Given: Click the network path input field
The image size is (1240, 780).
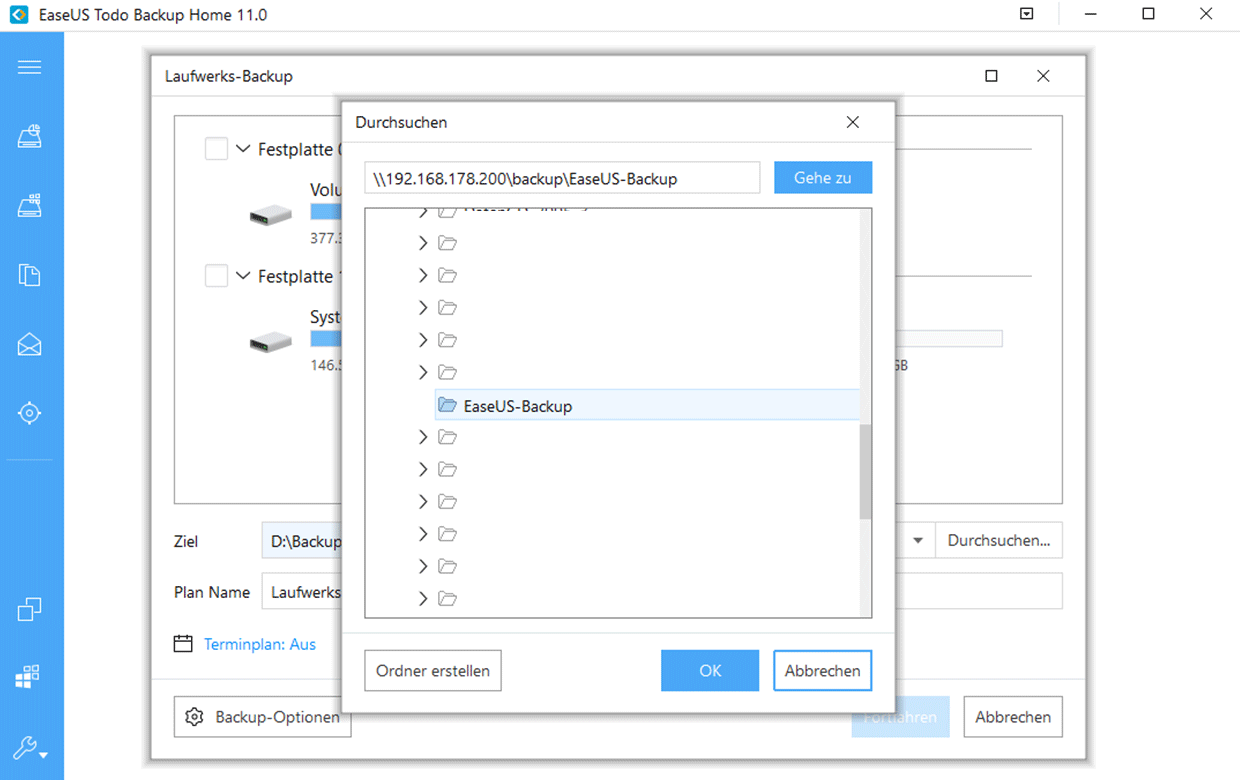Looking at the screenshot, I should [x=562, y=178].
